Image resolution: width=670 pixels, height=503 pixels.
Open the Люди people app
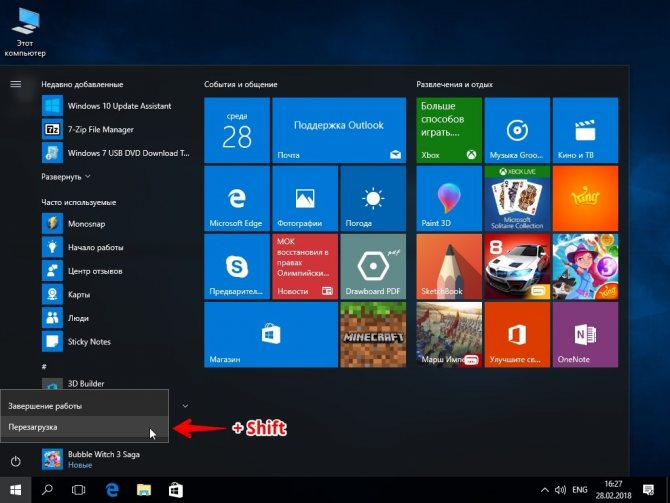115,318
